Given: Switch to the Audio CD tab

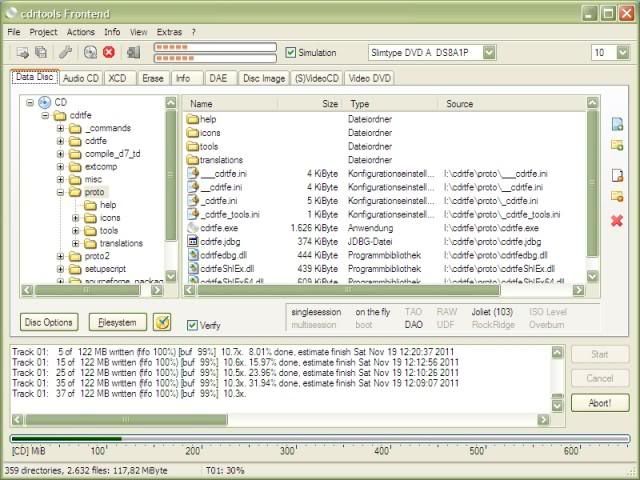Looking at the screenshot, I should click(81, 78).
